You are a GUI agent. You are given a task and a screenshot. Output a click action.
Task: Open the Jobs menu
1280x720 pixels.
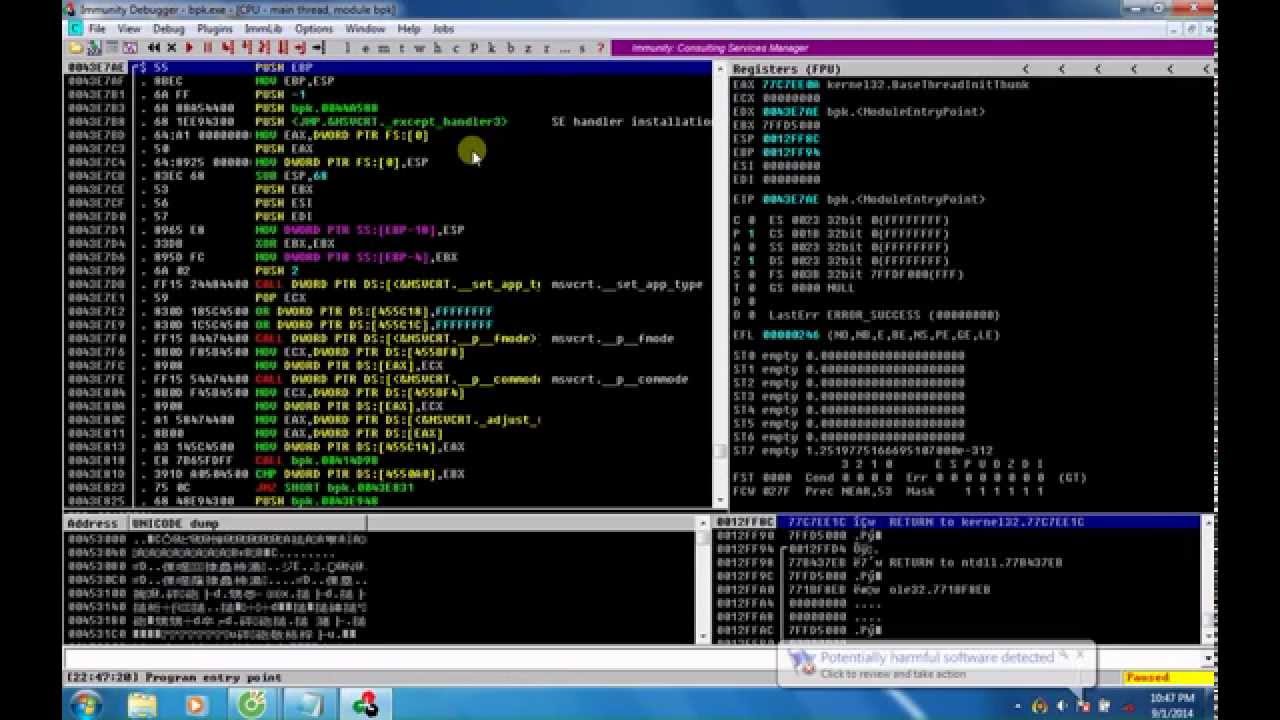tap(443, 29)
